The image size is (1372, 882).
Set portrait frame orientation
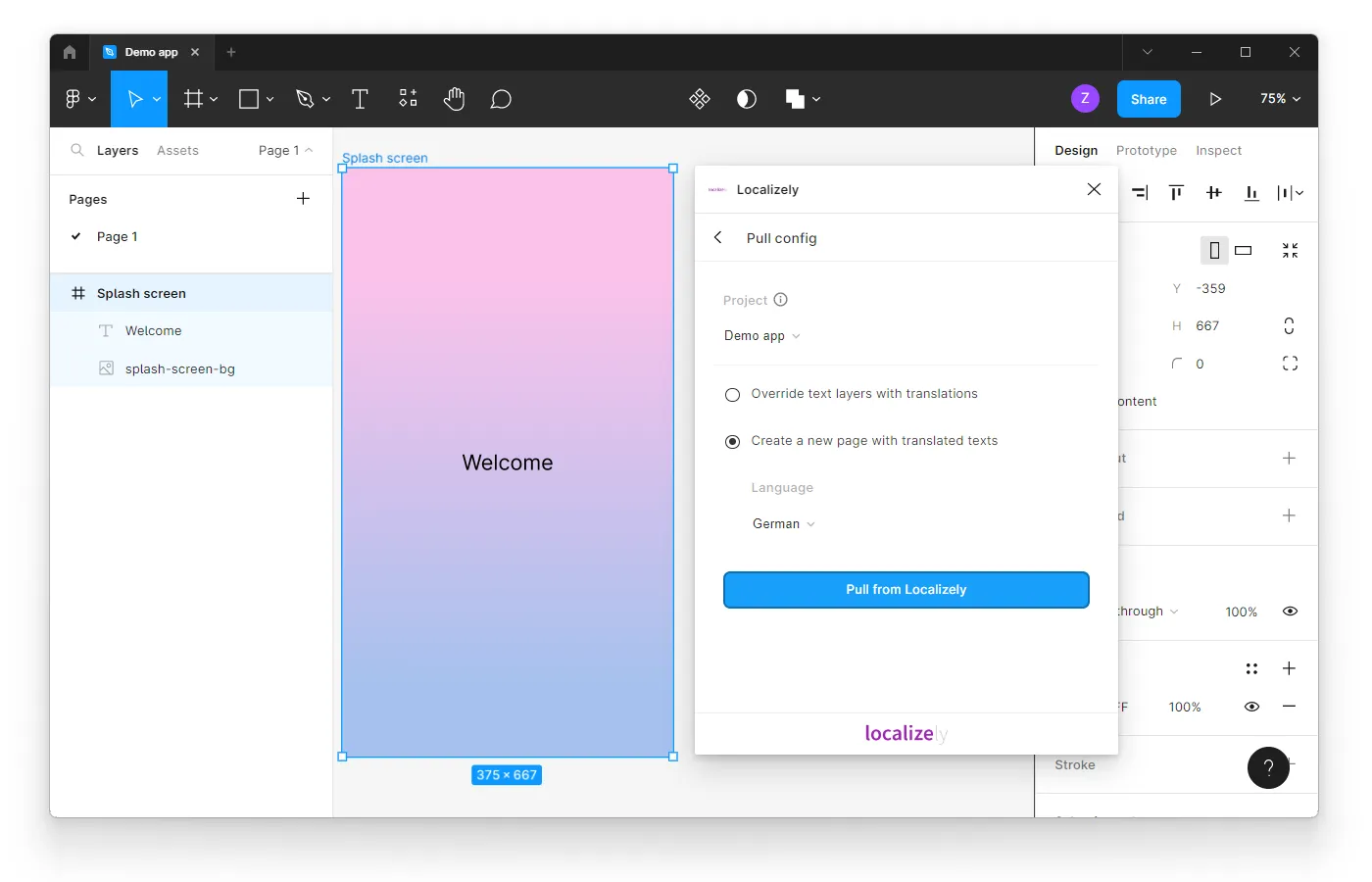1214,251
